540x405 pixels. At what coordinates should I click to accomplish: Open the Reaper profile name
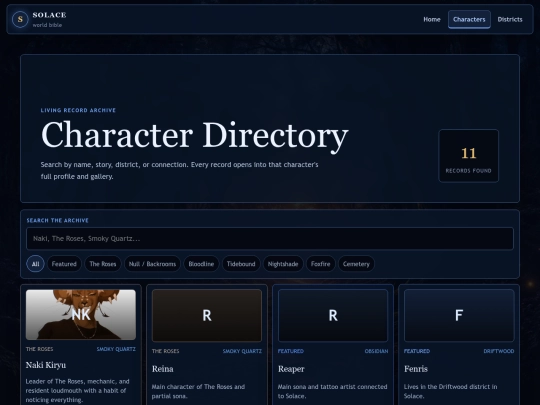(291, 369)
